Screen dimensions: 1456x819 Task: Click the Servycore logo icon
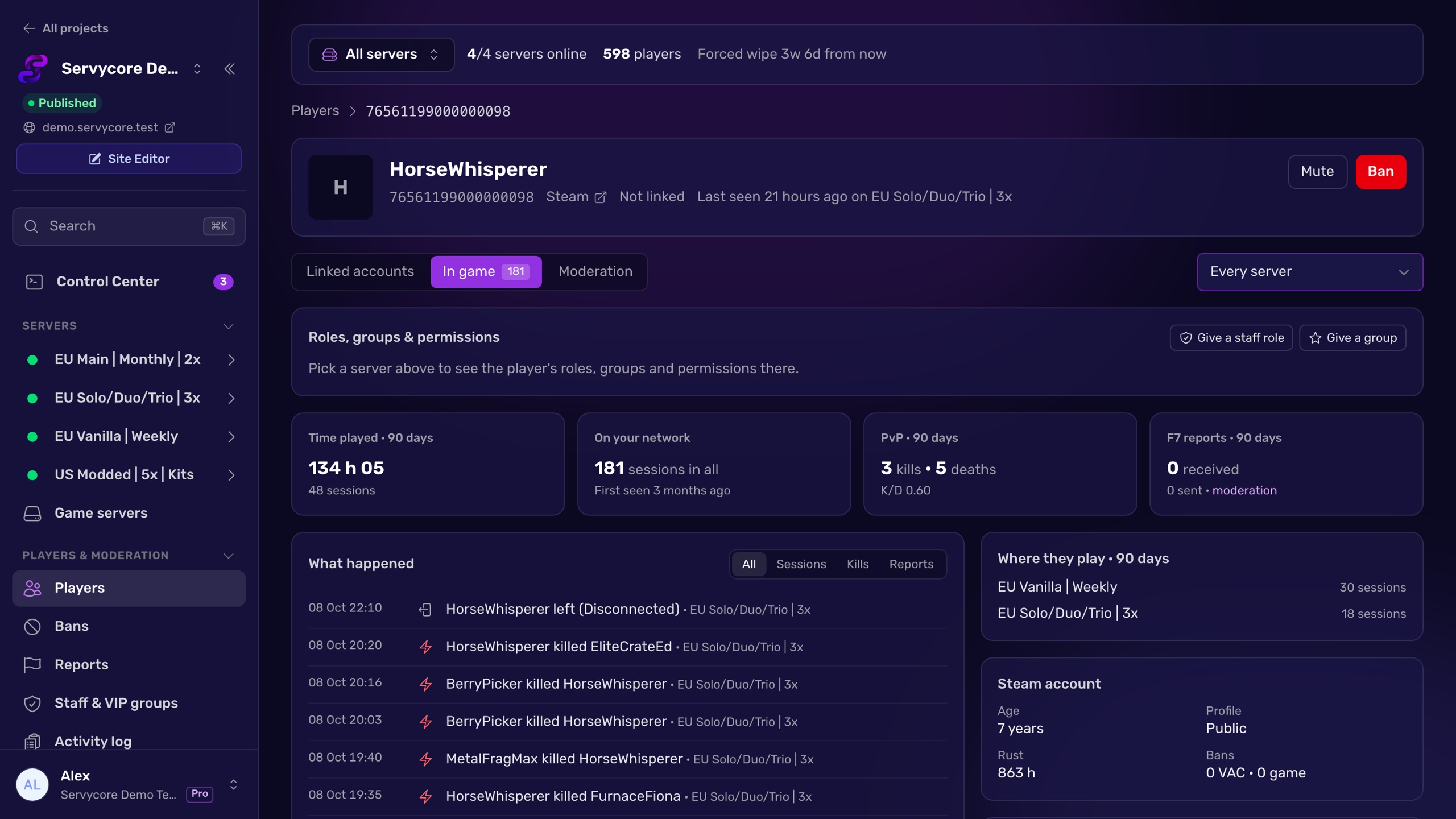point(33,69)
